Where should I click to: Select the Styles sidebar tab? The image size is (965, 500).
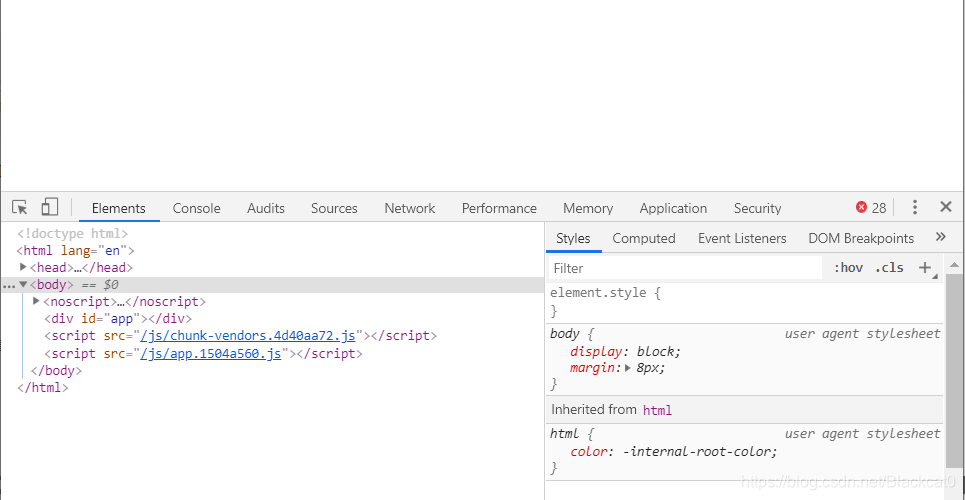tap(573, 238)
